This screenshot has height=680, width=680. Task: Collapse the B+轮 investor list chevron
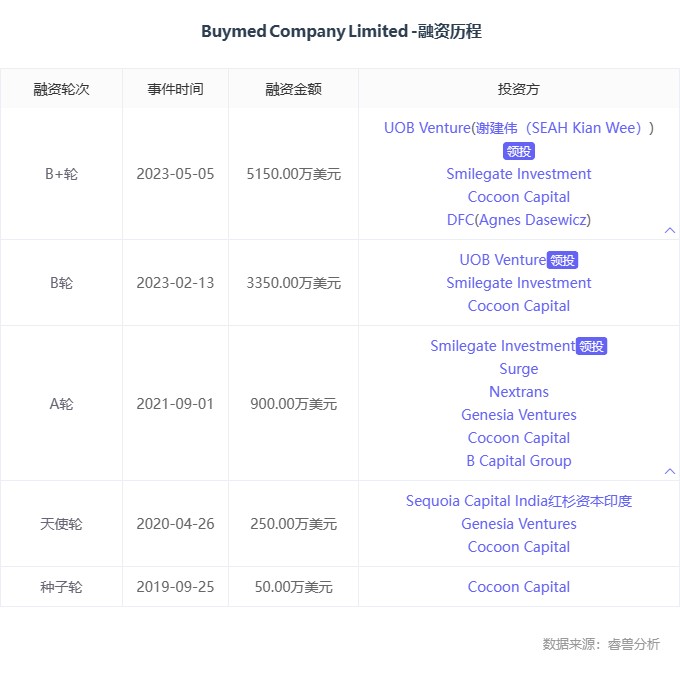669,230
